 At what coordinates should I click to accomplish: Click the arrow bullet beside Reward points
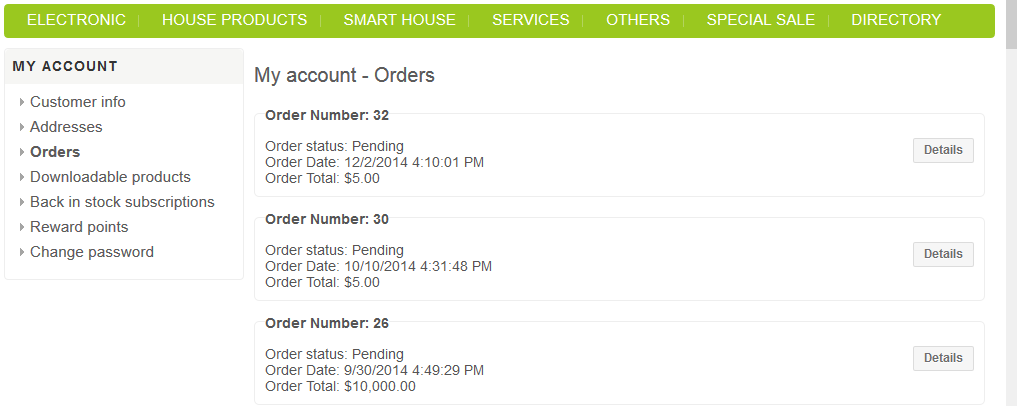click(x=22, y=227)
